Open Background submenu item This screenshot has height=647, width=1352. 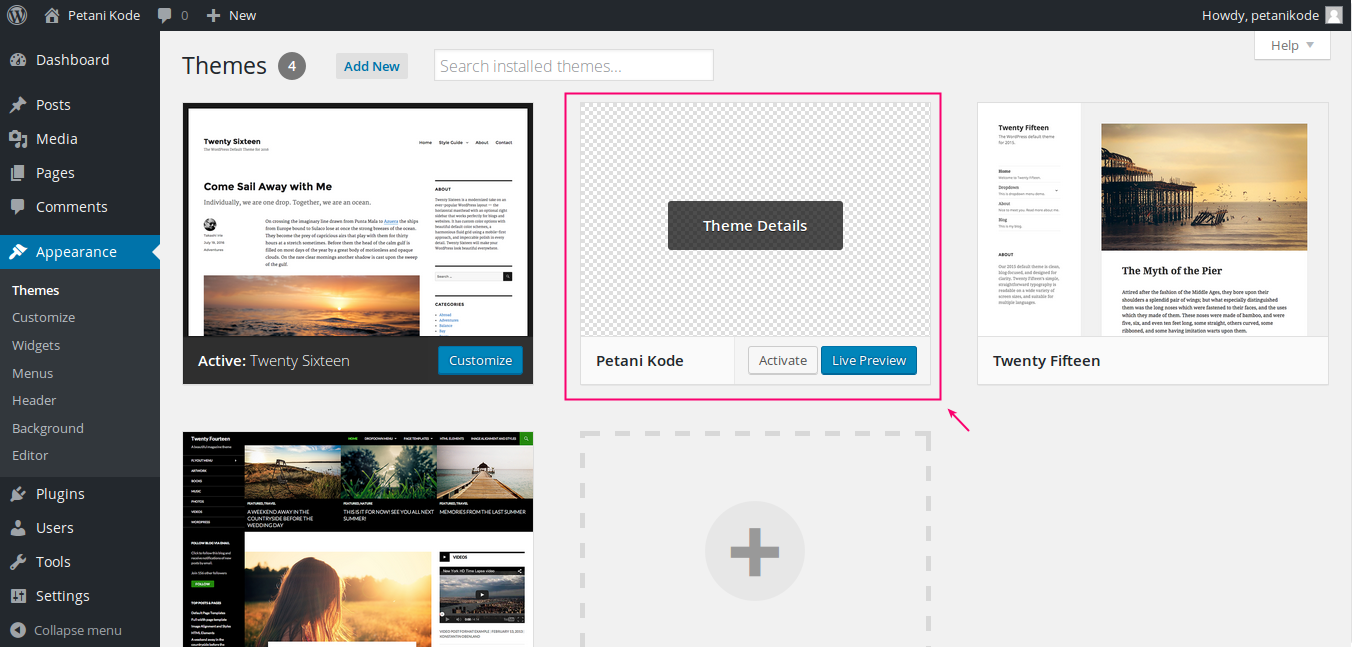[48, 428]
